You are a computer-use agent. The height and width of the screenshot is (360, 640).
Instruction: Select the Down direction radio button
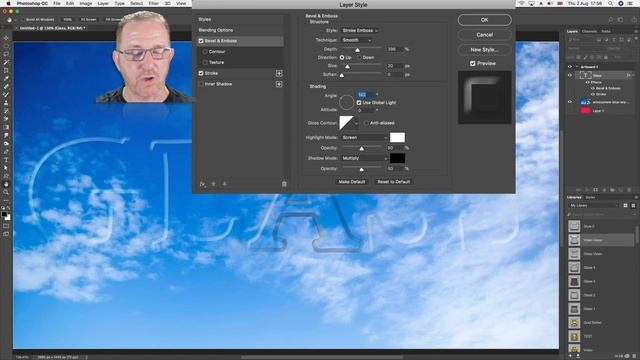point(359,58)
